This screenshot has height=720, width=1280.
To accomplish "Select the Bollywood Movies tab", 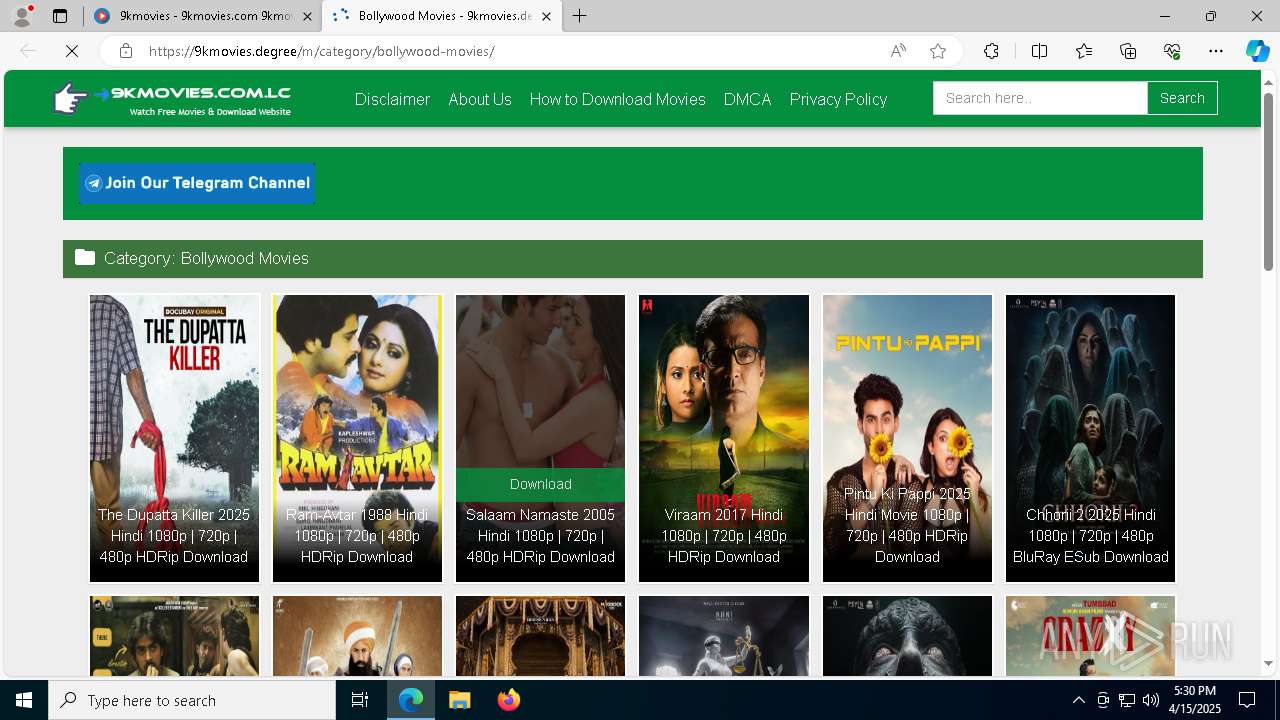I will click(x=441, y=16).
